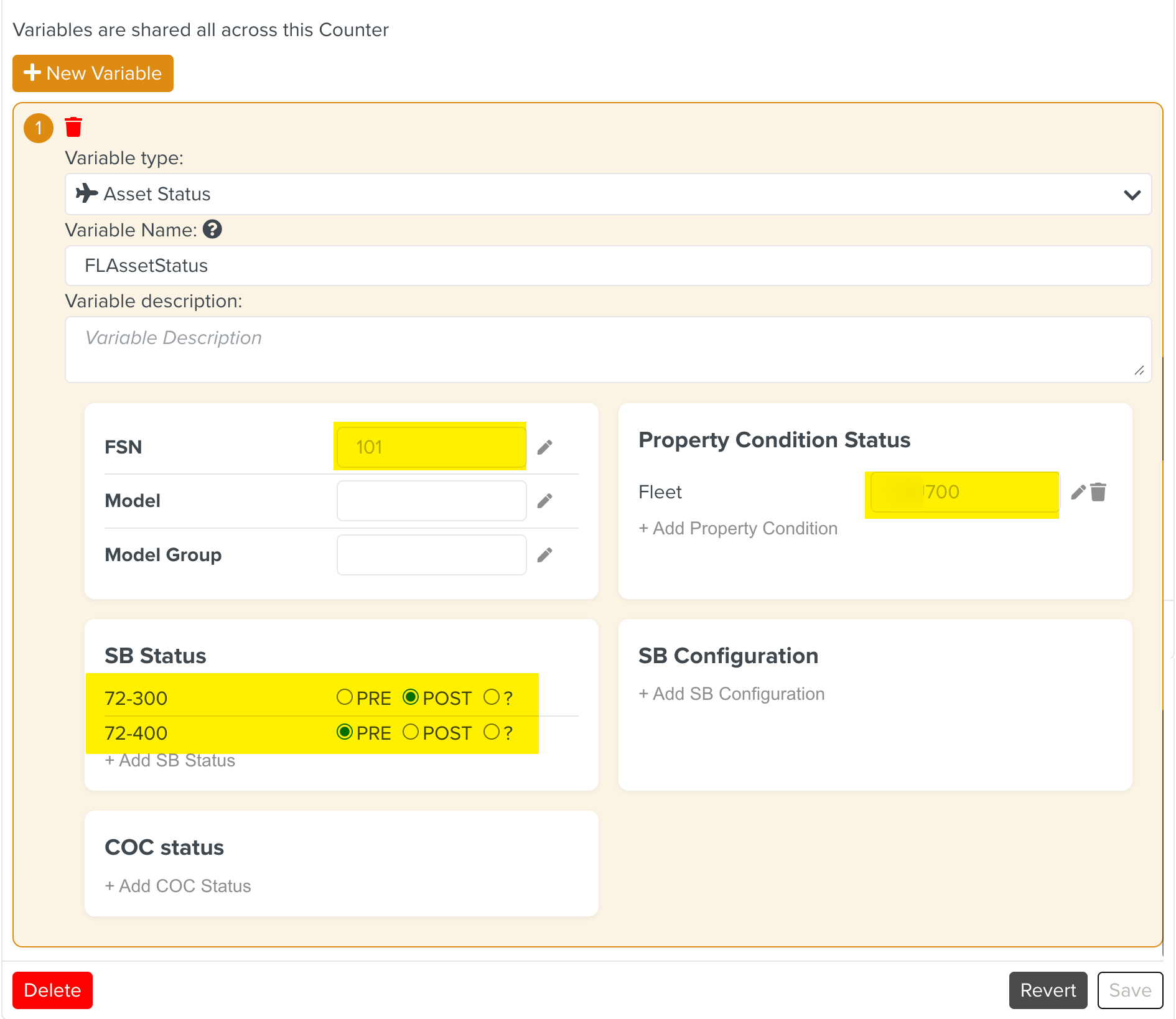Click the red Delete button
1176x1019 pixels.
coord(52,990)
